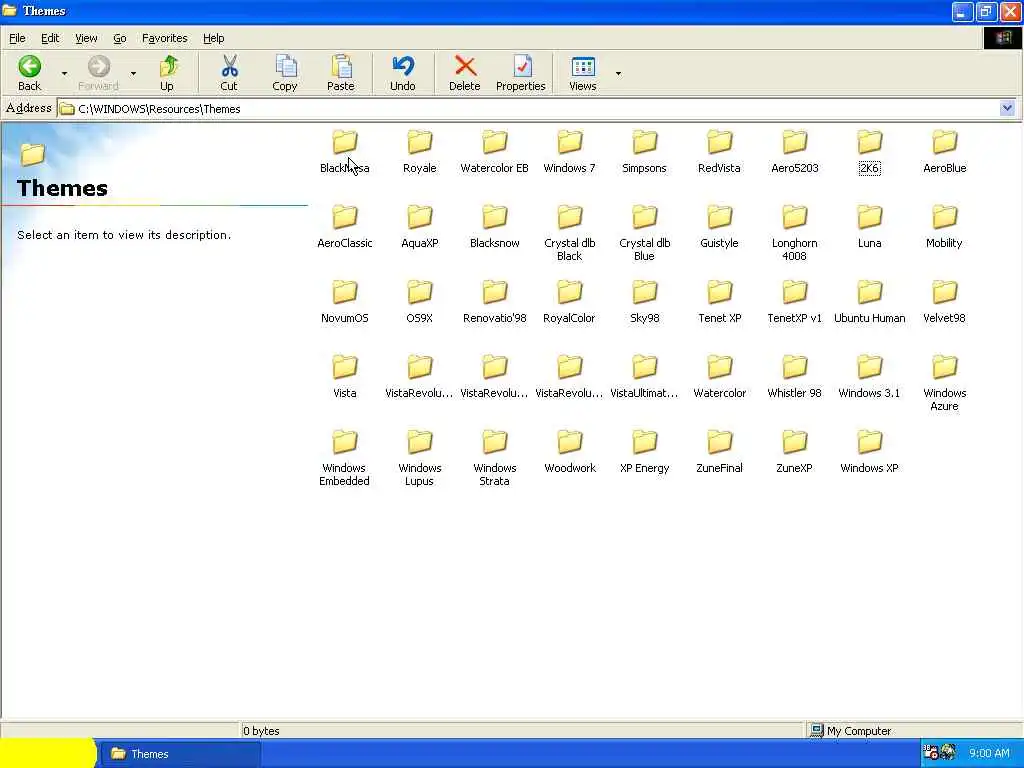Select the Woodwork folder
The height and width of the screenshot is (768, 1024).
tap(569, 453)
